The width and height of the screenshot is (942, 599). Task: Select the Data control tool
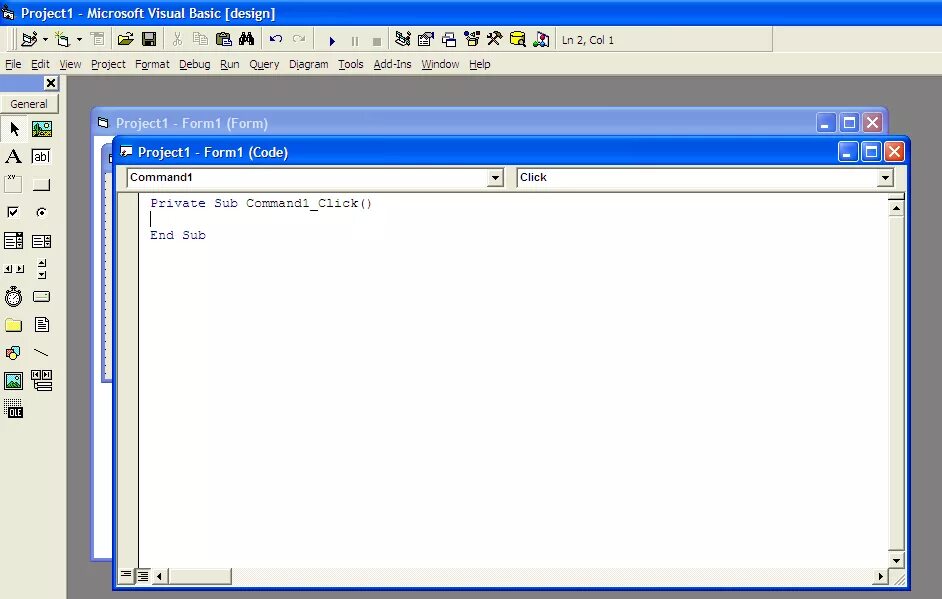(41, 380)
